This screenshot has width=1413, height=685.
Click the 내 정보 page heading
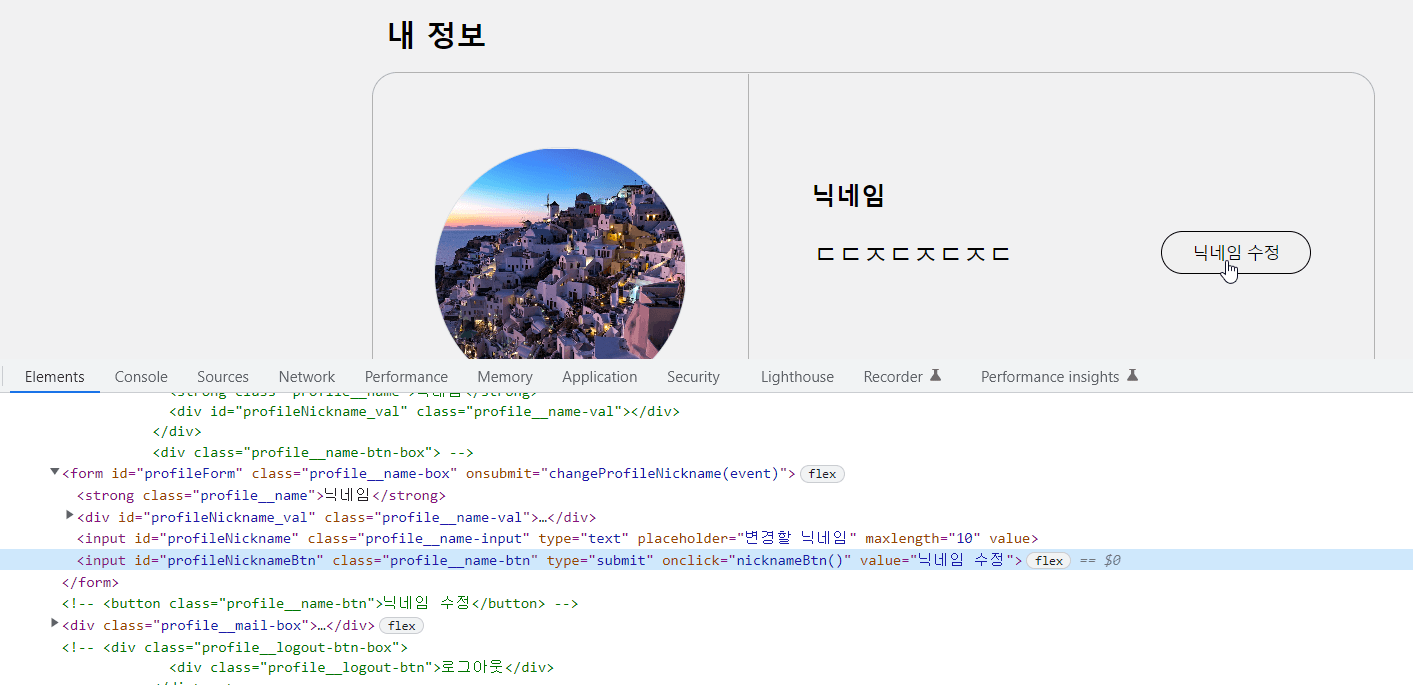[436, 35]
